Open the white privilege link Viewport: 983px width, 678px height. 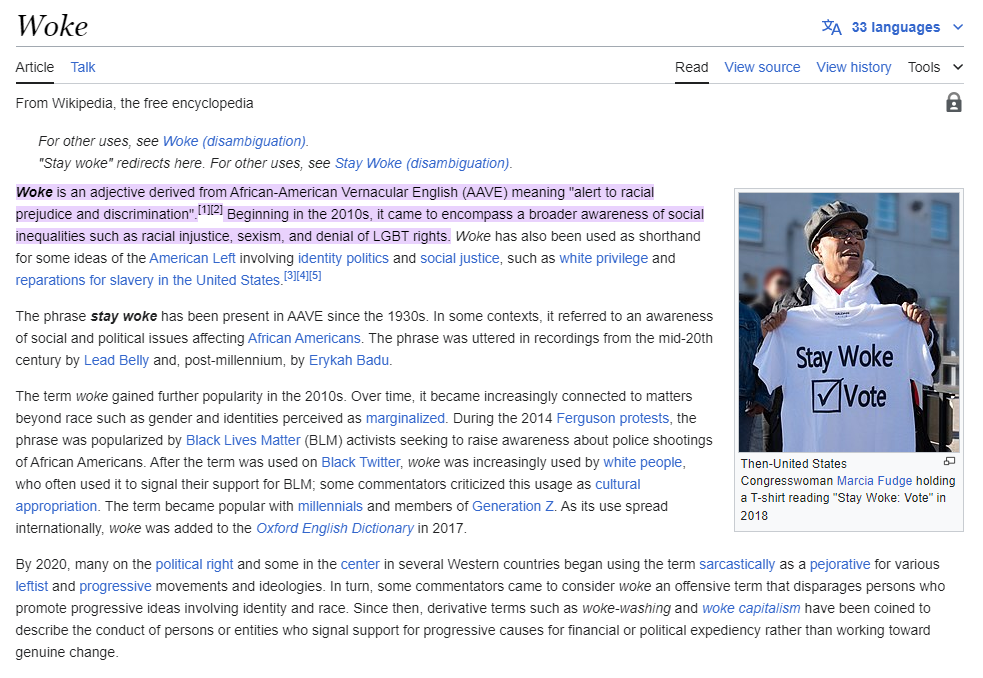coord(604,258)
